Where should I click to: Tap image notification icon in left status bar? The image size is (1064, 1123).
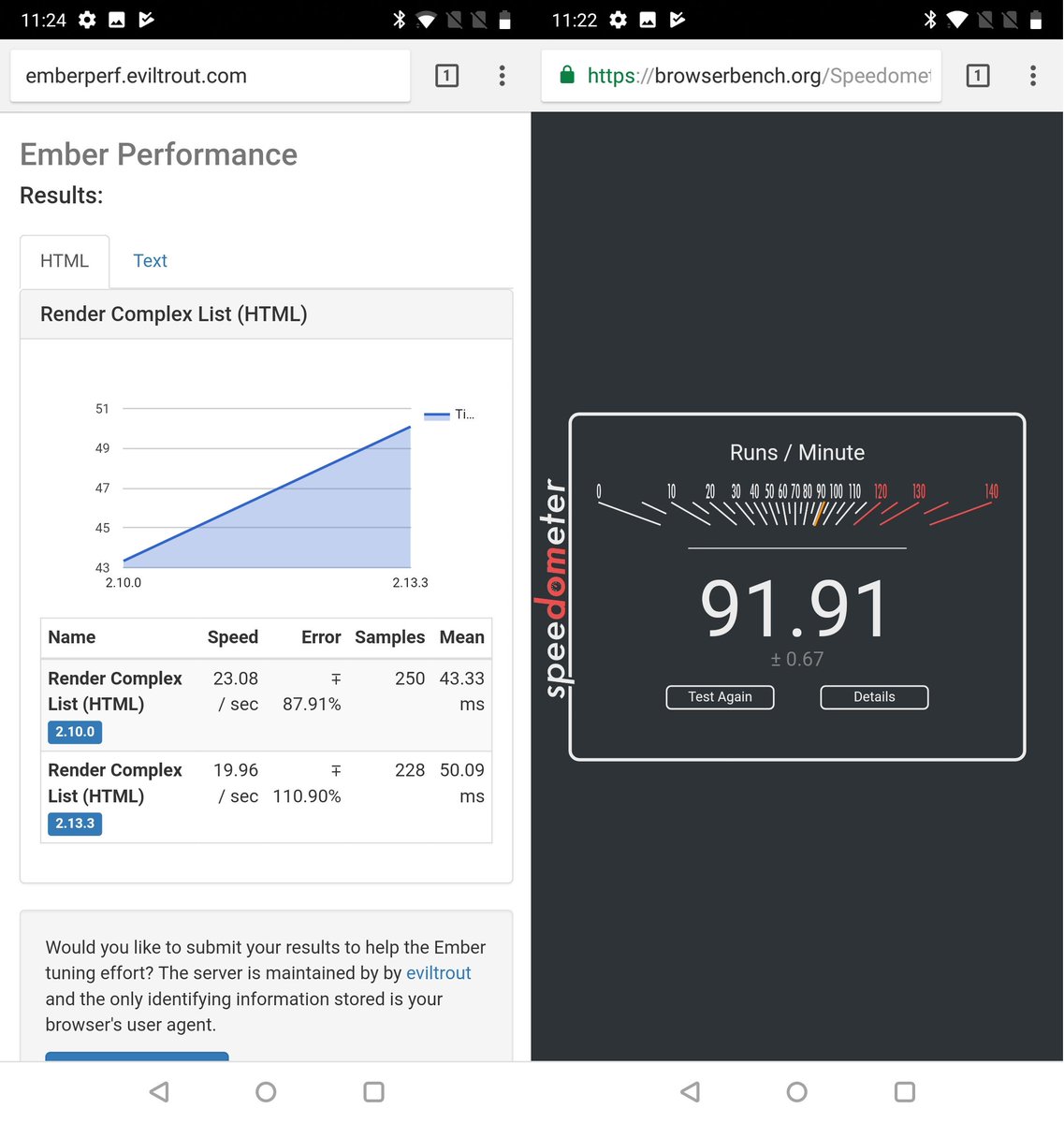[x=117, y=20]
